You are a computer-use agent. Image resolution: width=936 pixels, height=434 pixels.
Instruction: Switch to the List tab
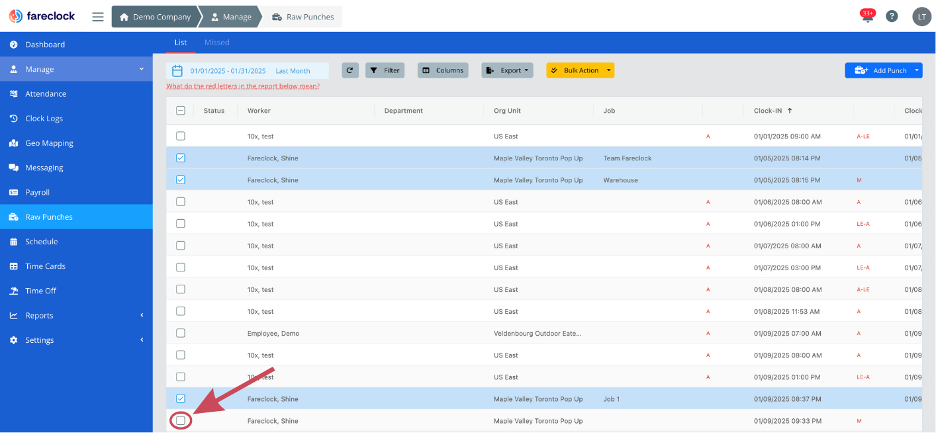180,42
